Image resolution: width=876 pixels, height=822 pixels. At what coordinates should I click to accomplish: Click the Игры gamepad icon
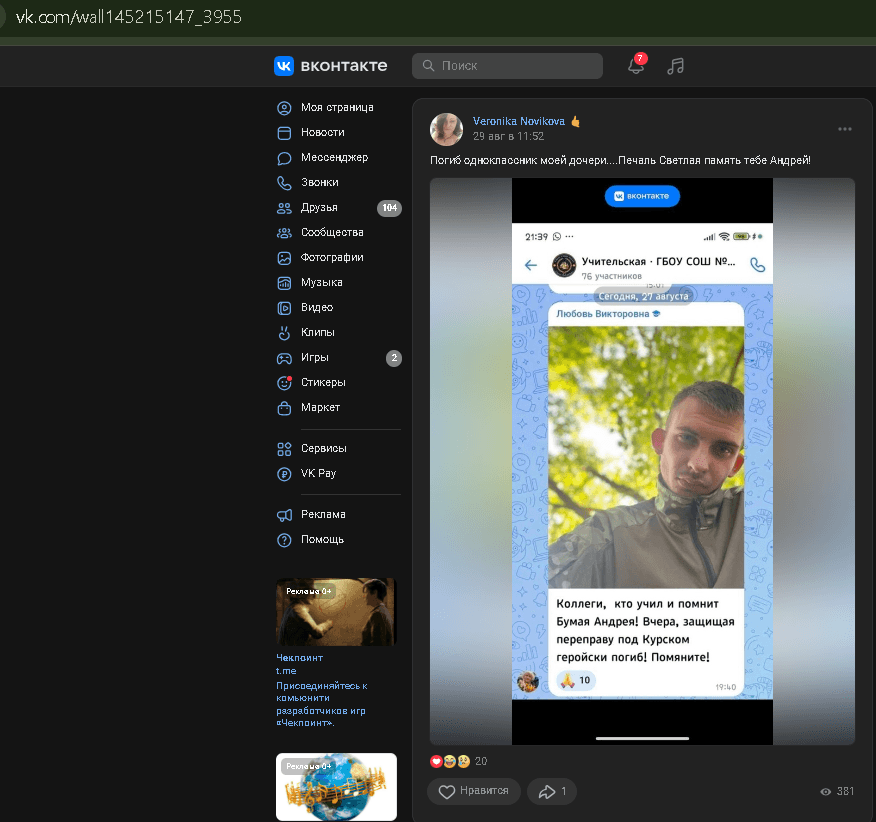pyautogui.click(x=284, y=358)
